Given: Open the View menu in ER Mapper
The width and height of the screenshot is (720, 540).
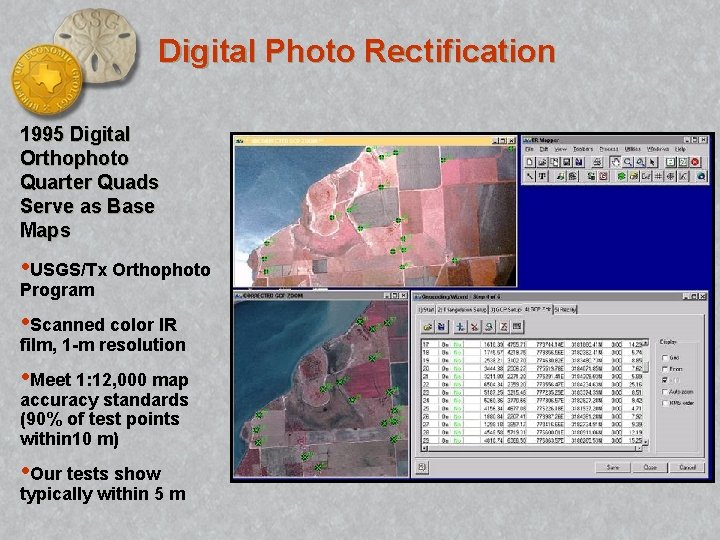Looking at the screenshot, I should pos(561,149).
